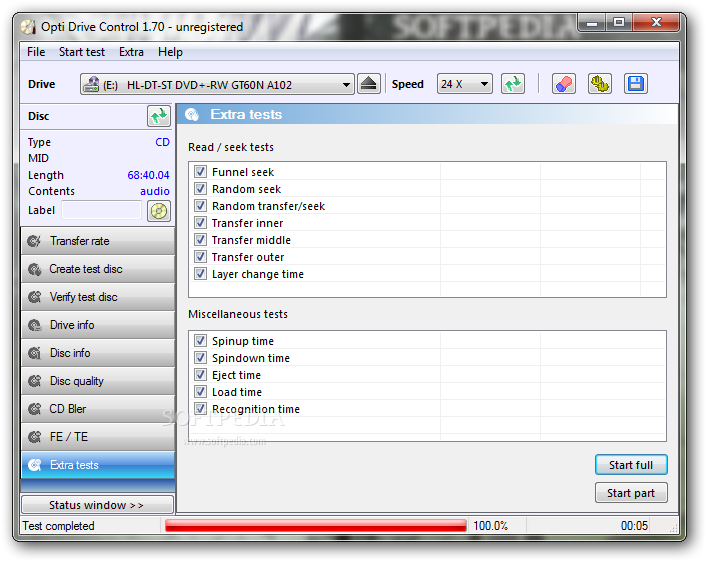Click the Create test disc icon
The height and width of the screenshot is (562, 707).
tap(34, 269)
